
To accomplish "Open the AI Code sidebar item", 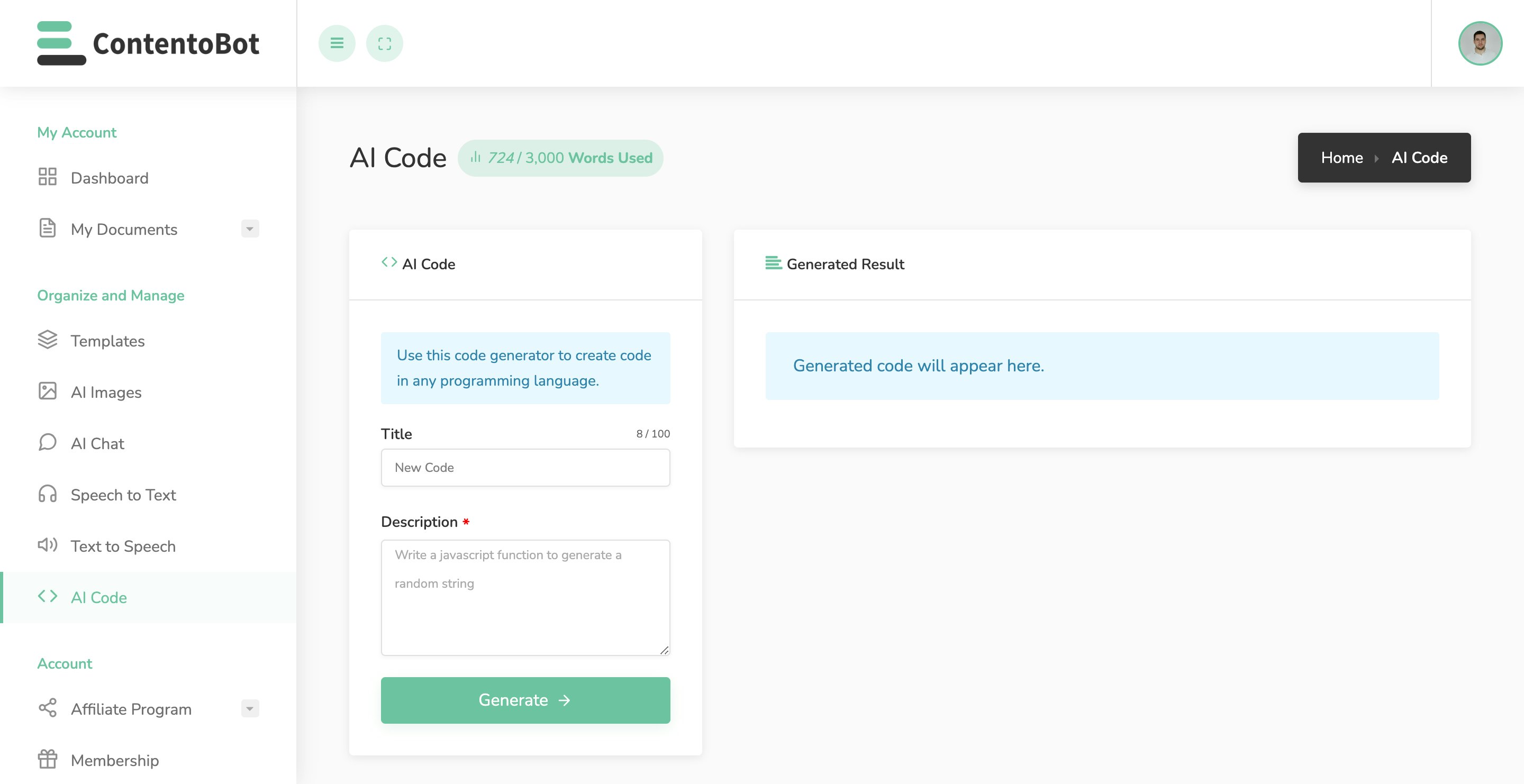I will tap(99, 597).
